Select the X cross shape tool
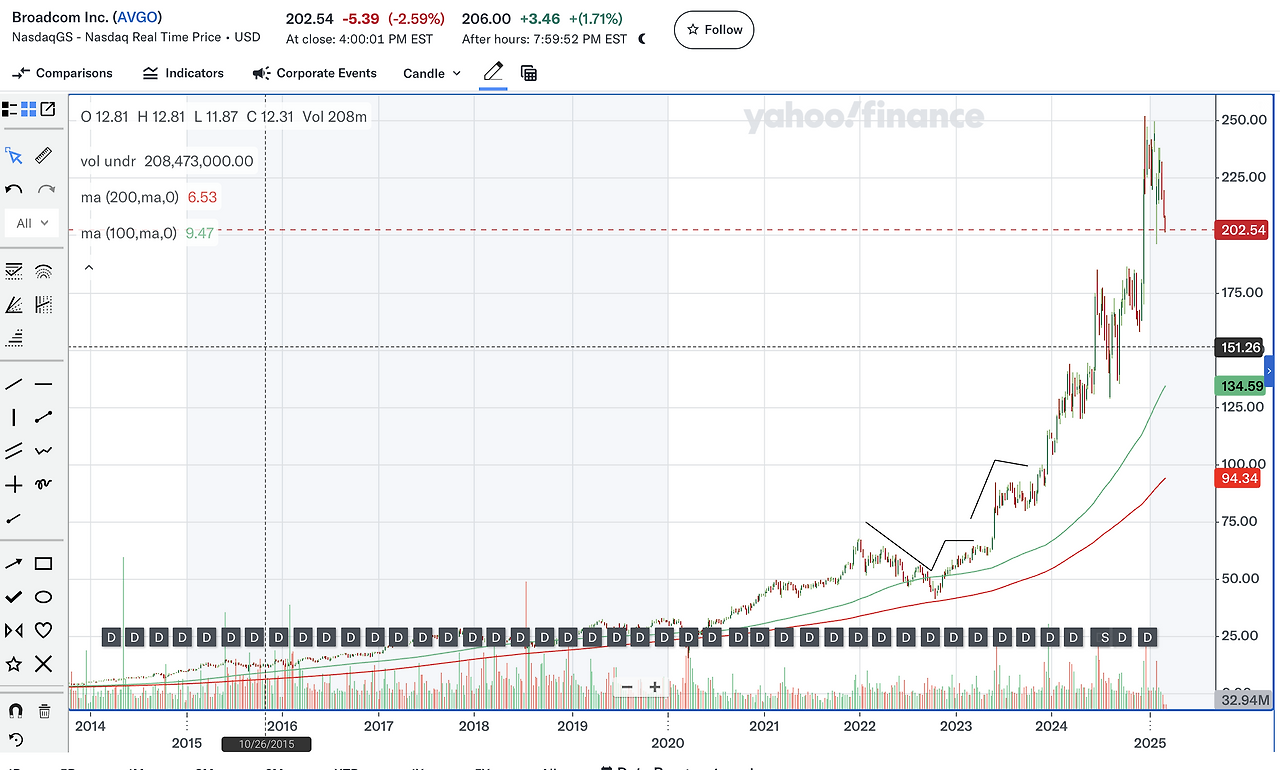 click(44, 664)
